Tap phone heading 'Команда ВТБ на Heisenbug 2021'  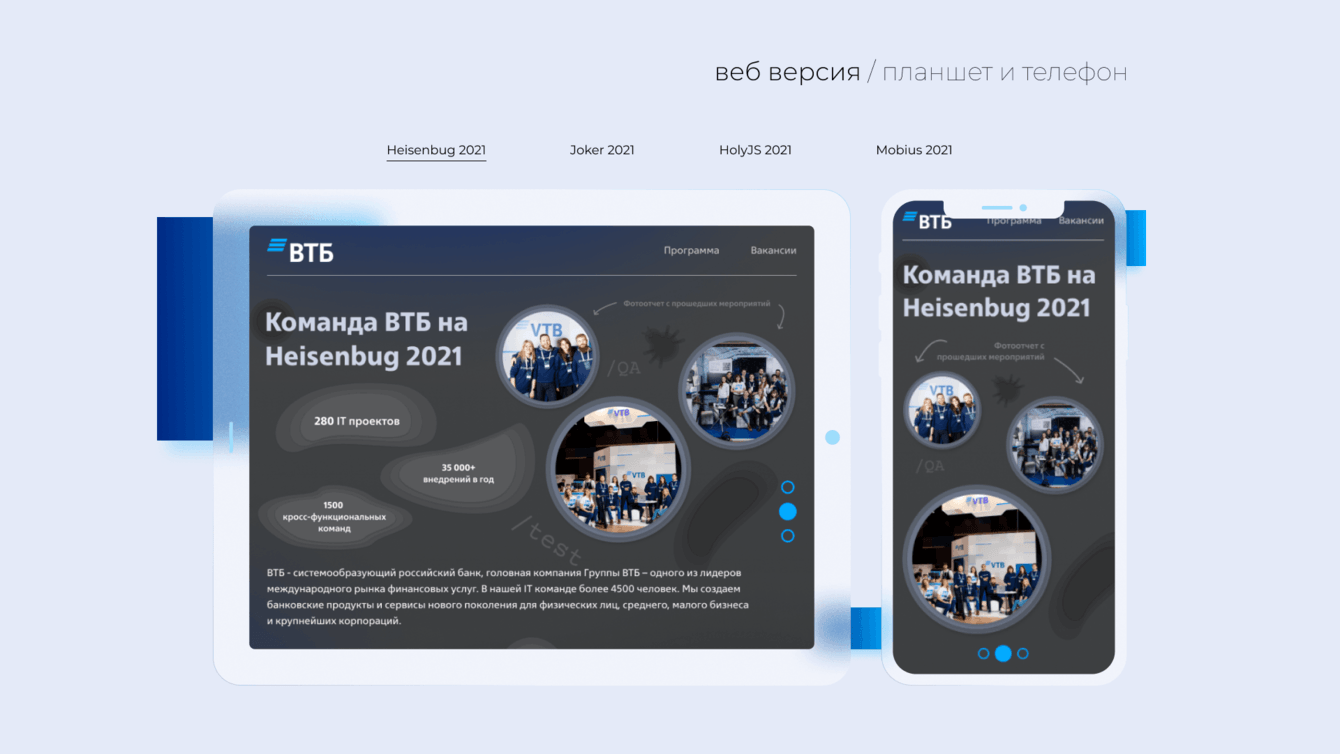pyautogui.click(x=999, y=290)
